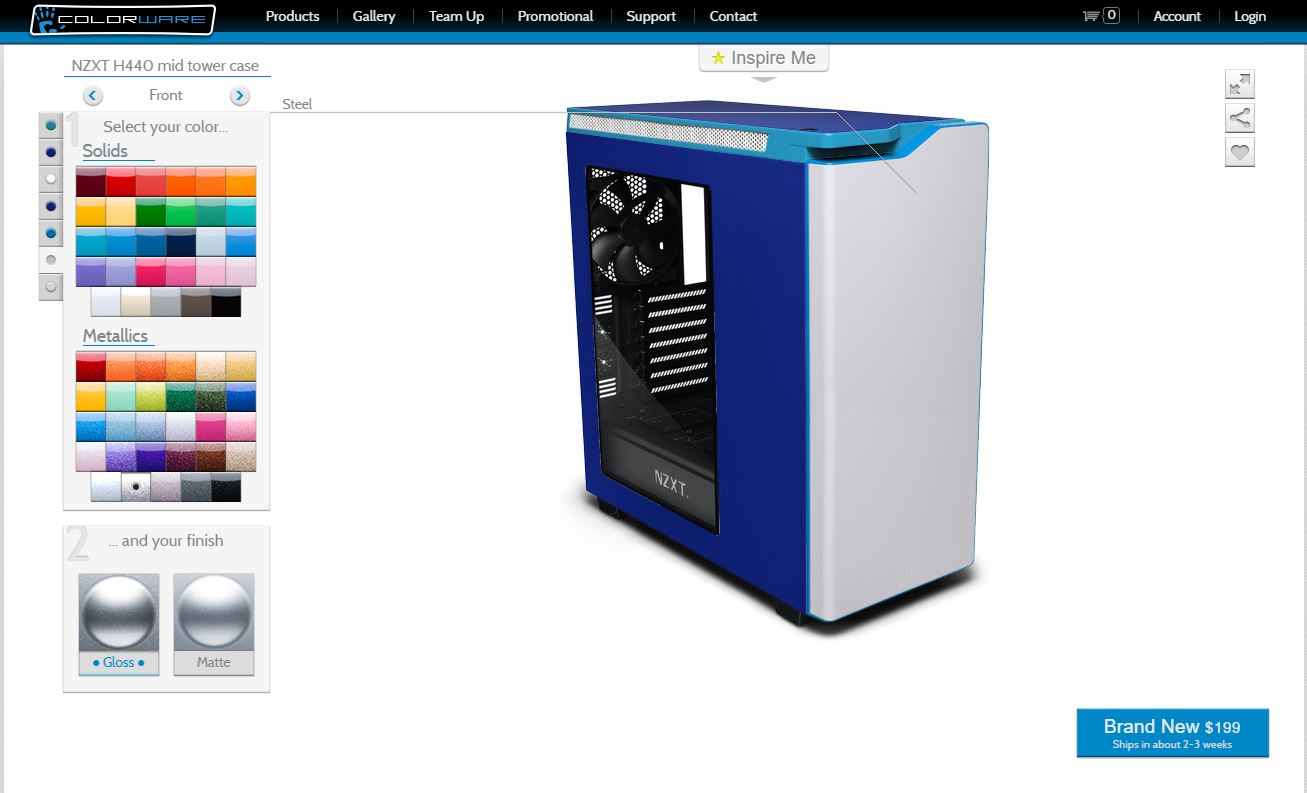Click the Metallics heading
The image size is (1307, 793).
click(115, 336)
